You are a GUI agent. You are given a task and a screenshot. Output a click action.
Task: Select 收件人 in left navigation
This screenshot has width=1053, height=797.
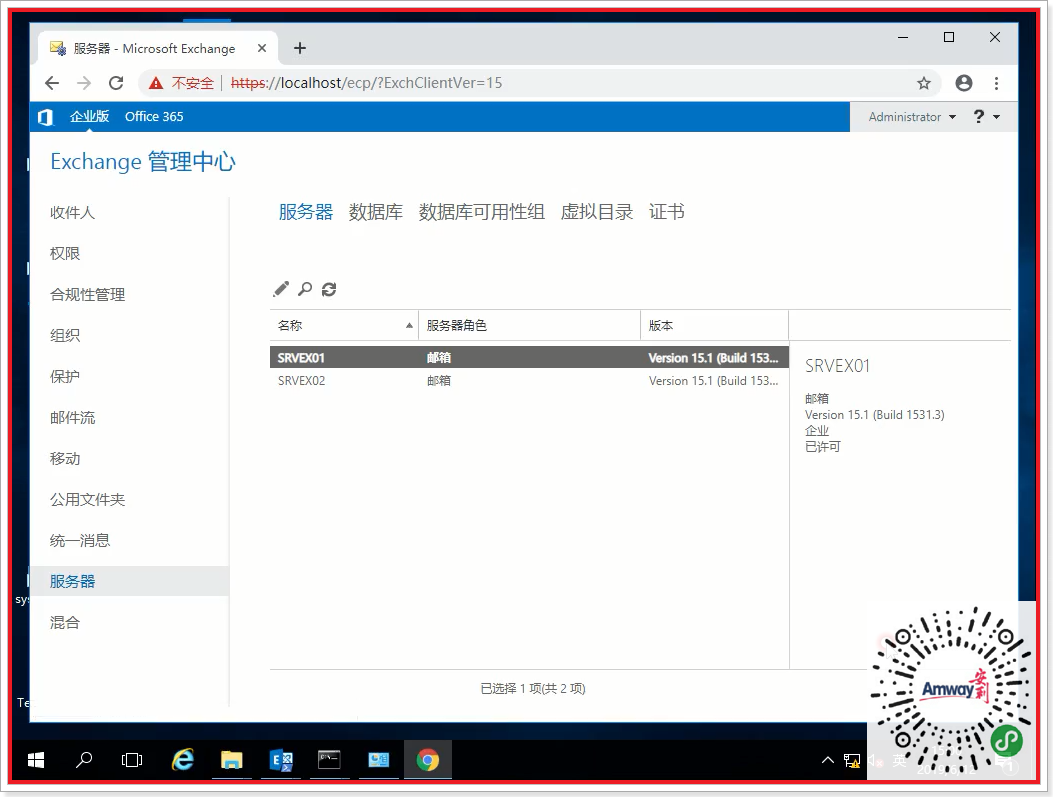(73, 213)
